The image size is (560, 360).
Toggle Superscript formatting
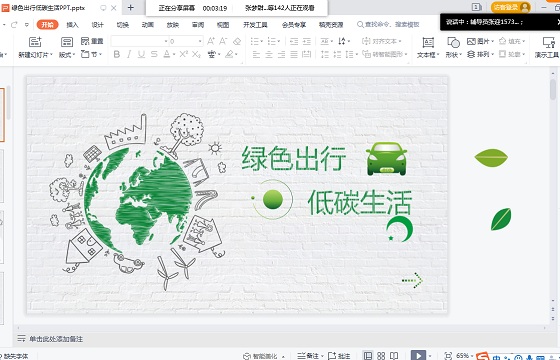point(184,54)
